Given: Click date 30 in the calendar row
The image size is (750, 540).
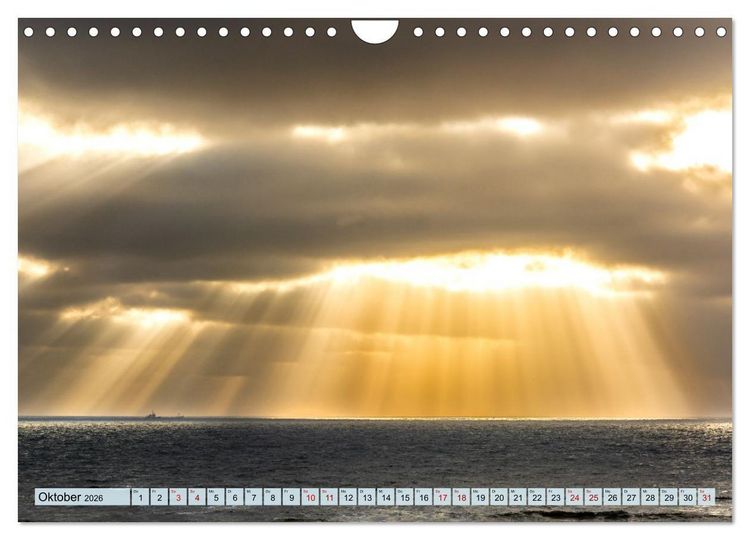Looking at the screenshot, I should (x=688, y=497).
